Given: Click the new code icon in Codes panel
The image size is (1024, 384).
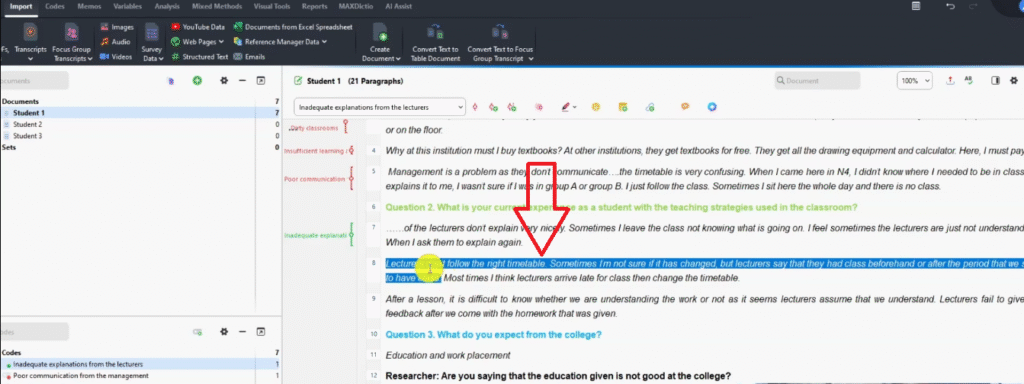Looking at the screenshot, I should 197,332.
